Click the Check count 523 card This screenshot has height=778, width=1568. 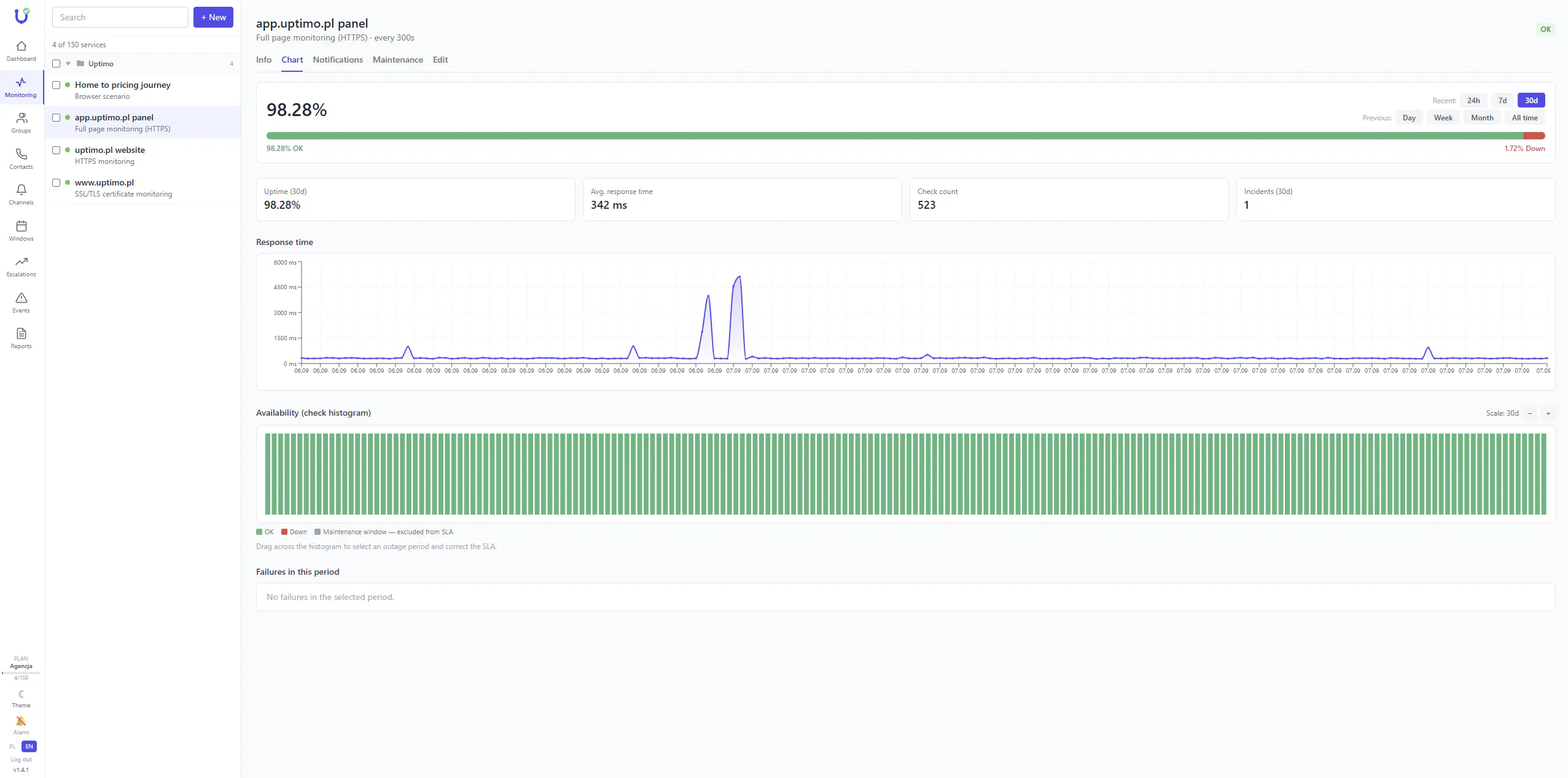(x=1069, y=200)
